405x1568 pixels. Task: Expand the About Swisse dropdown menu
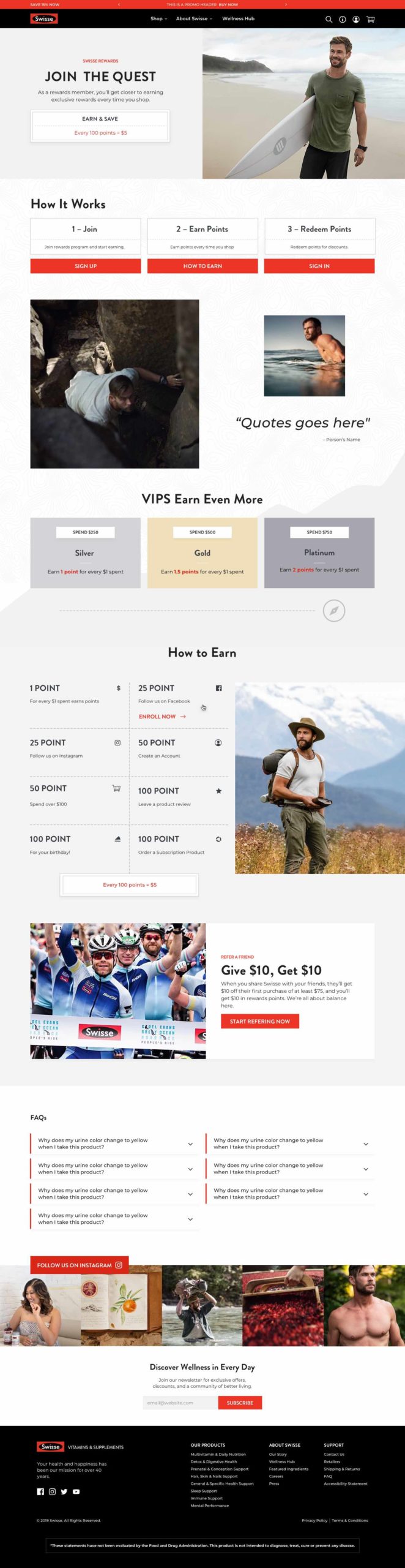pos(194,18)
